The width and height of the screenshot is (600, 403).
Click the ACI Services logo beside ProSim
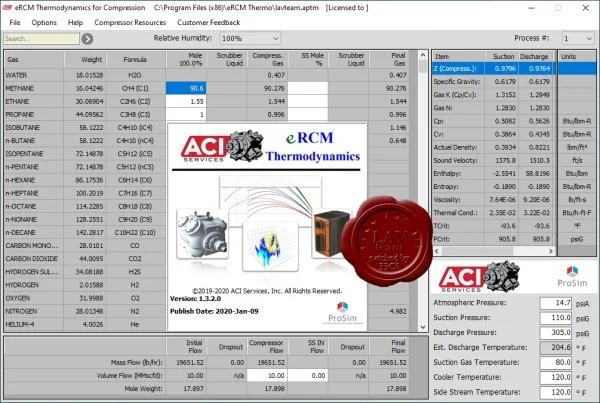(x=479, y=277)
